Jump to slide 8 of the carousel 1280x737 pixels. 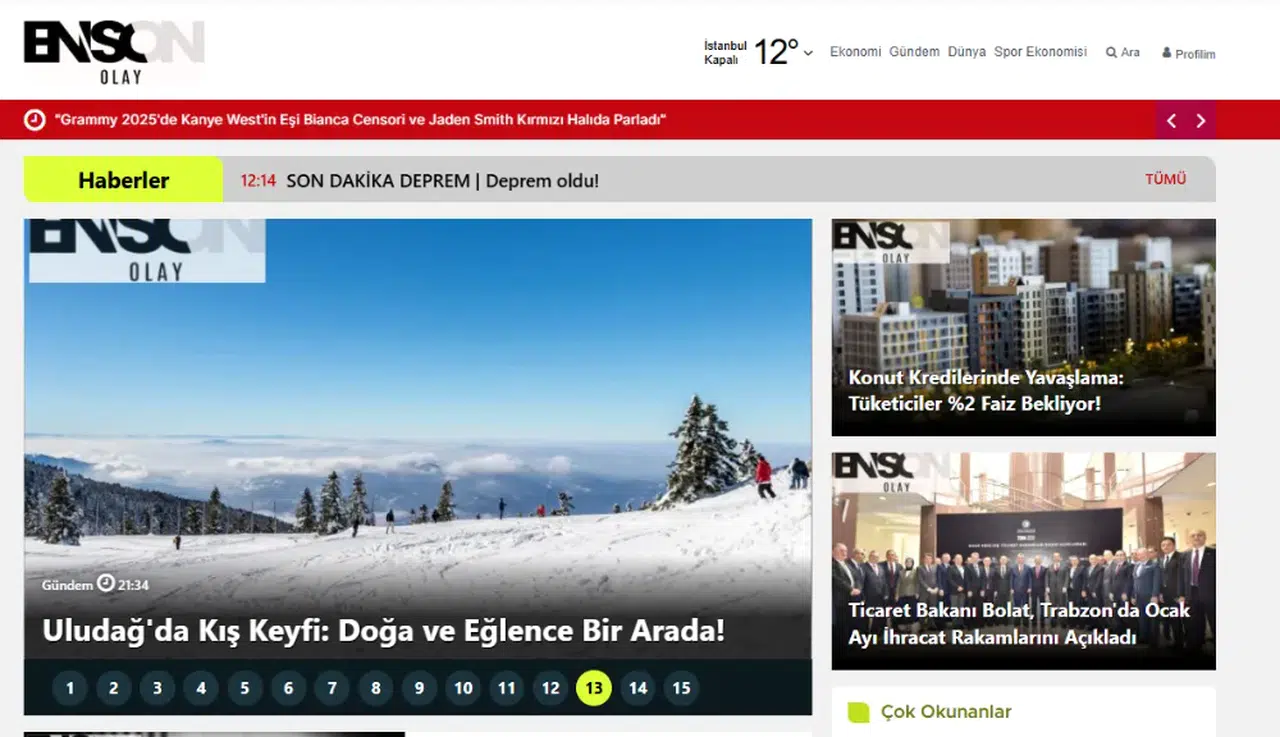click(x=376, y=688)
